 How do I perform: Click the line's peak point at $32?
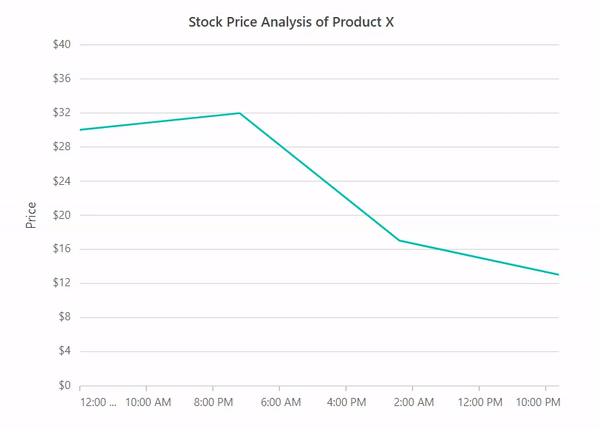239,113
